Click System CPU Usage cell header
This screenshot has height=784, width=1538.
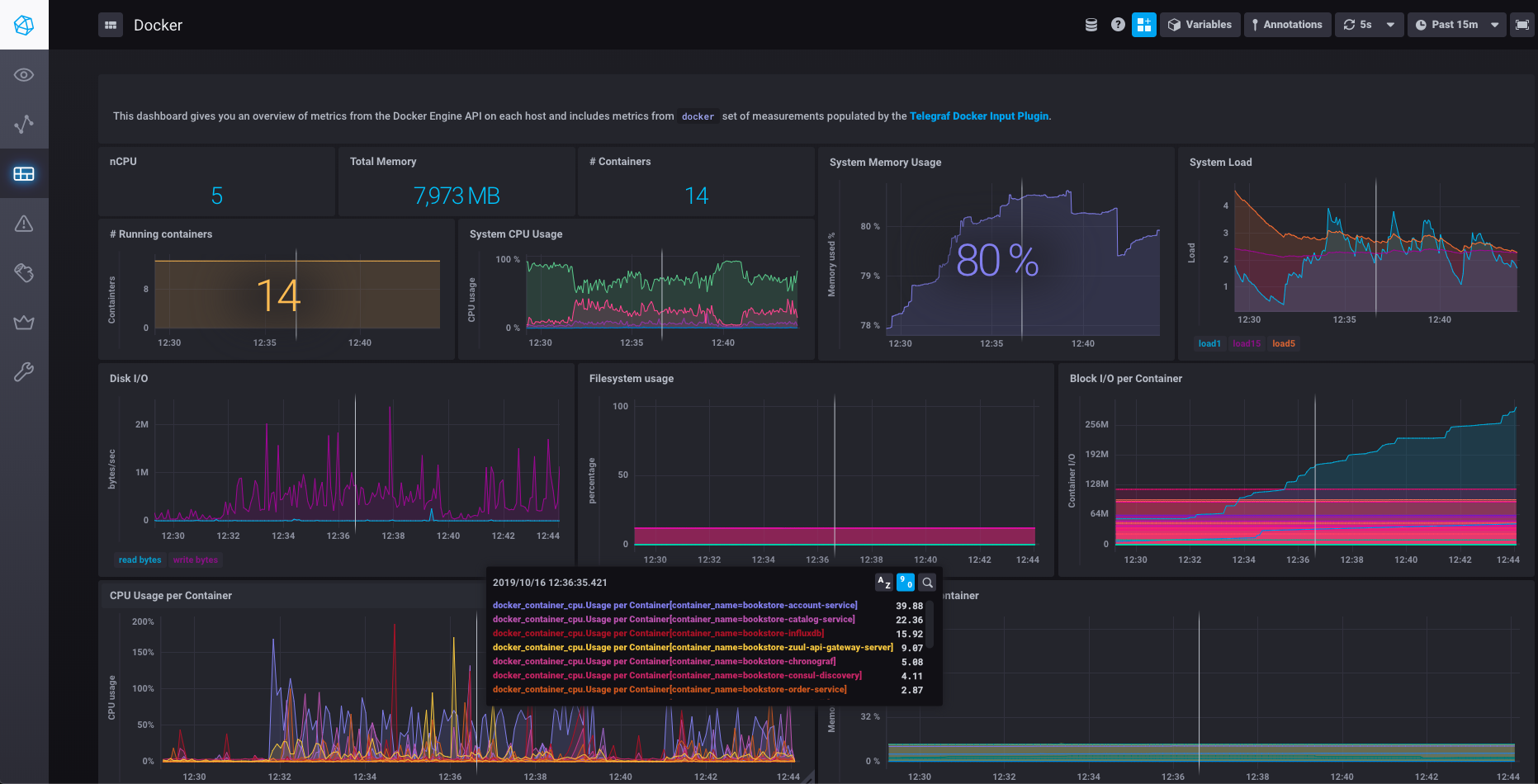pyautogui.click(x=516, y=234)
